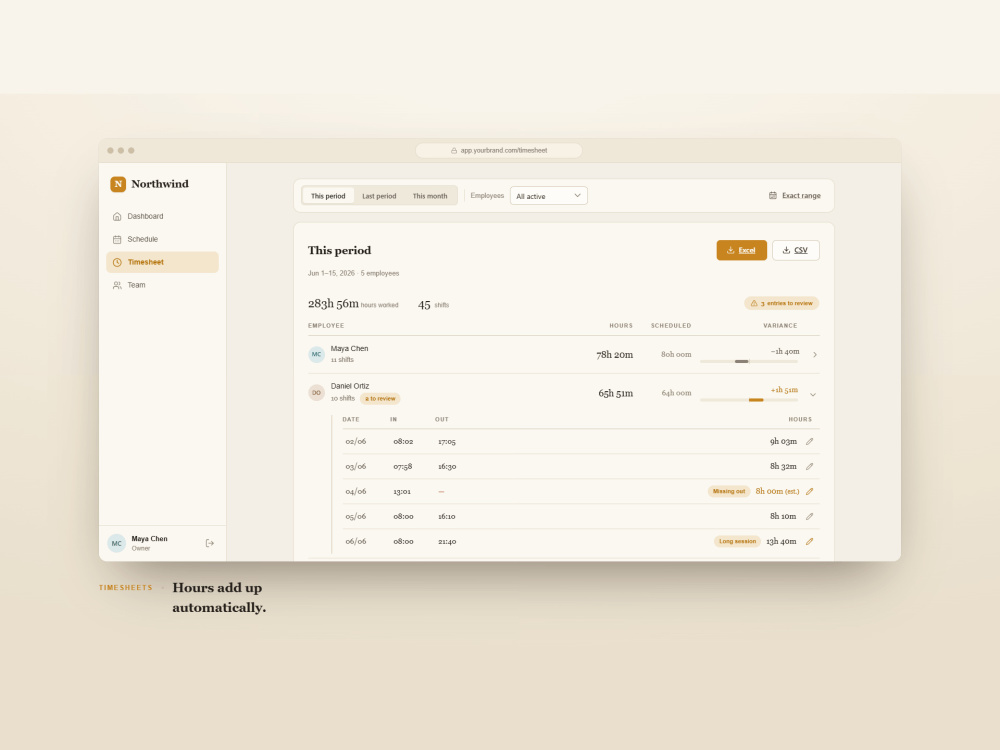
Task: Click the Variance column header
Action: click(x=780, y=325)
